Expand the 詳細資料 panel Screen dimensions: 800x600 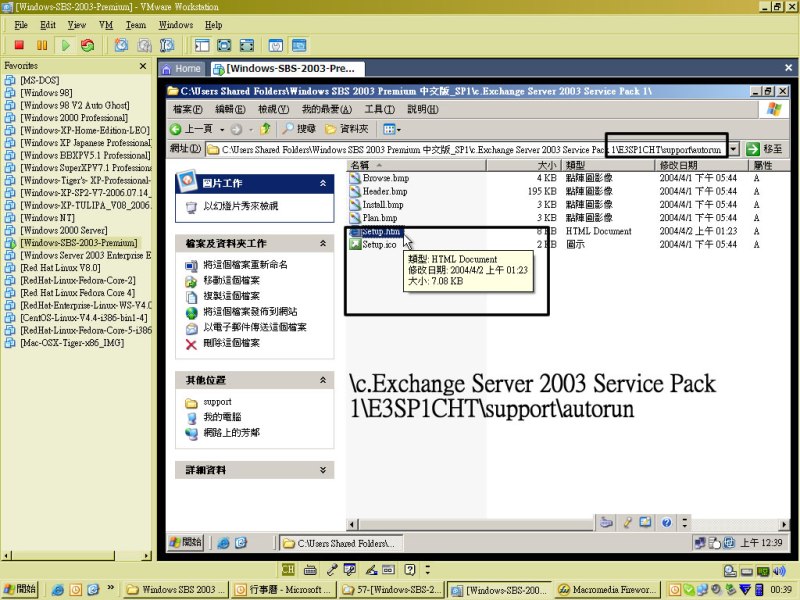click(x=323, y=470)
